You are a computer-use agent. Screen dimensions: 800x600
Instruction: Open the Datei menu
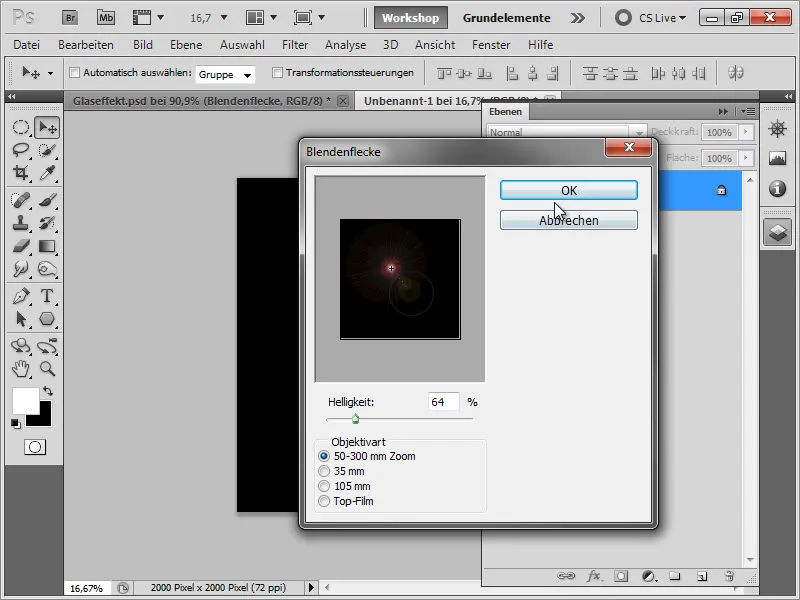coord(27,45)
